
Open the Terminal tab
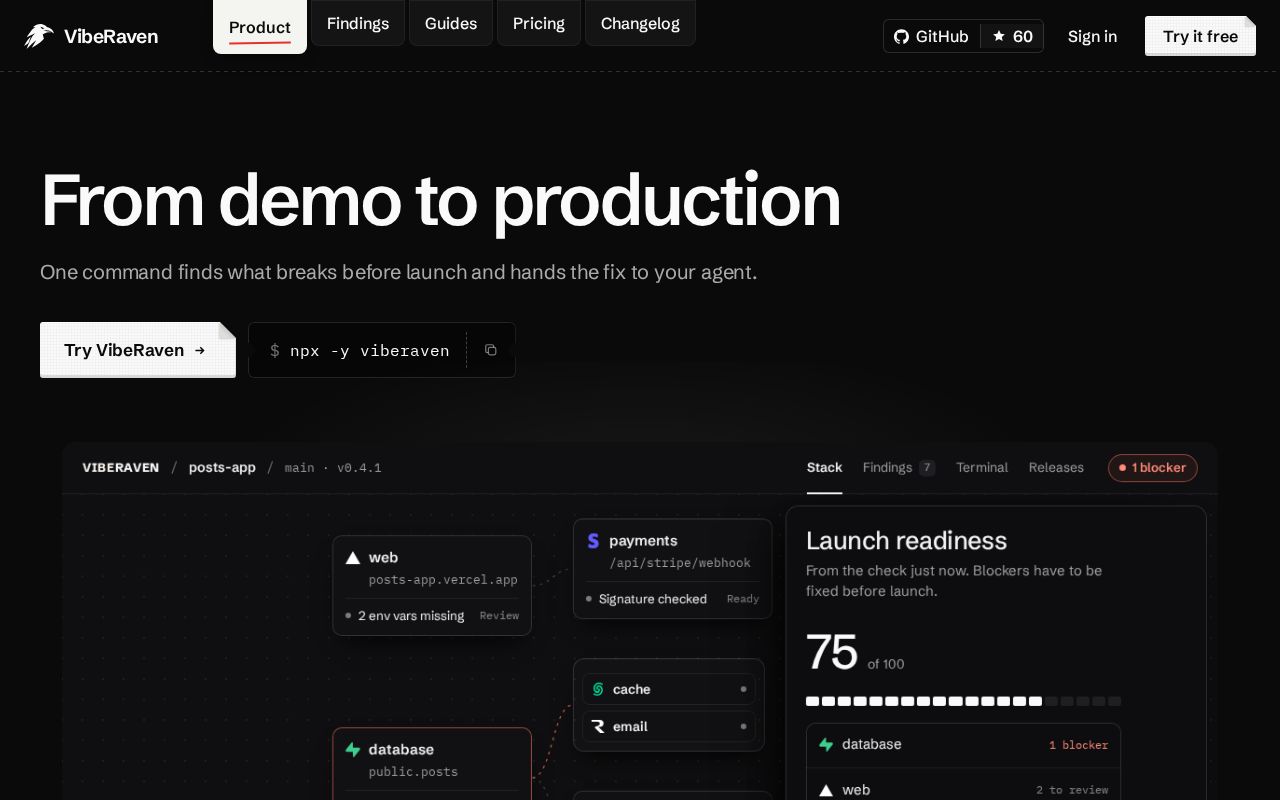[x=982, y=467]
